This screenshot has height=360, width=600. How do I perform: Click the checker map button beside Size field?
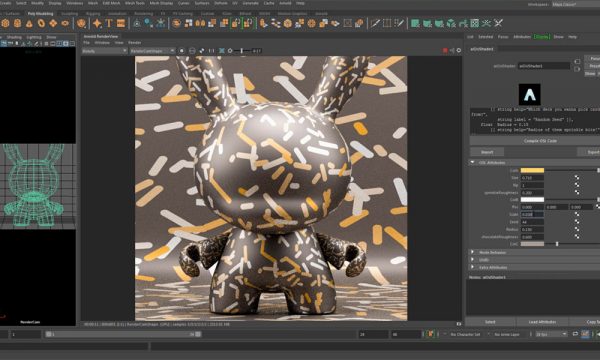pos(577,178)
